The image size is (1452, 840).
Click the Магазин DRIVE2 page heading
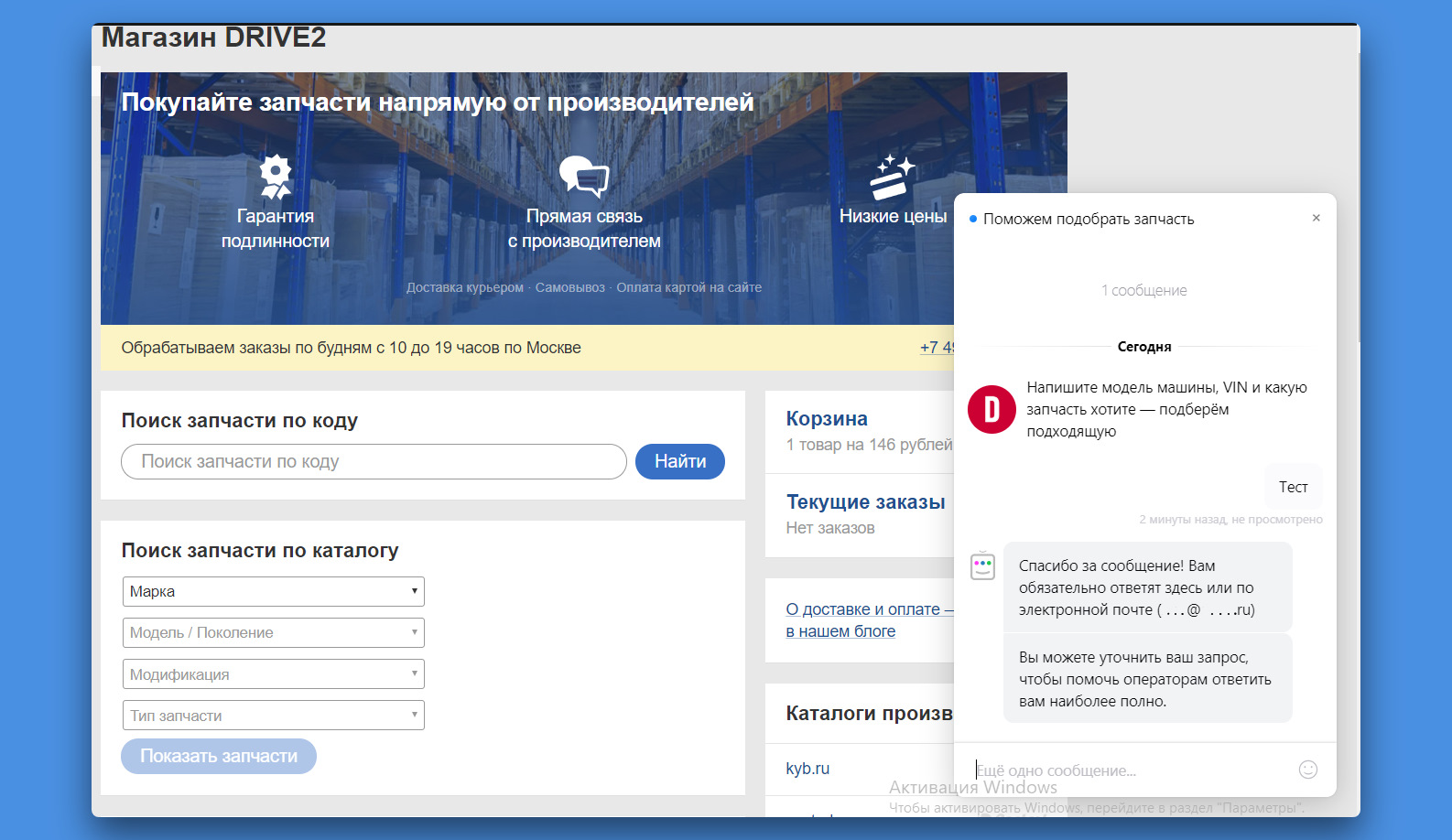click(213, 38)
